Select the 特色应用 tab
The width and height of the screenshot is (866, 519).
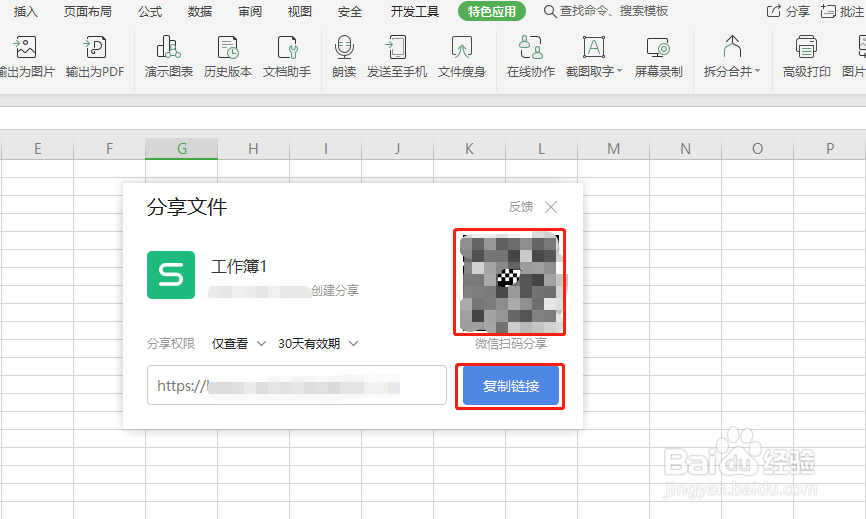point(492,11)
